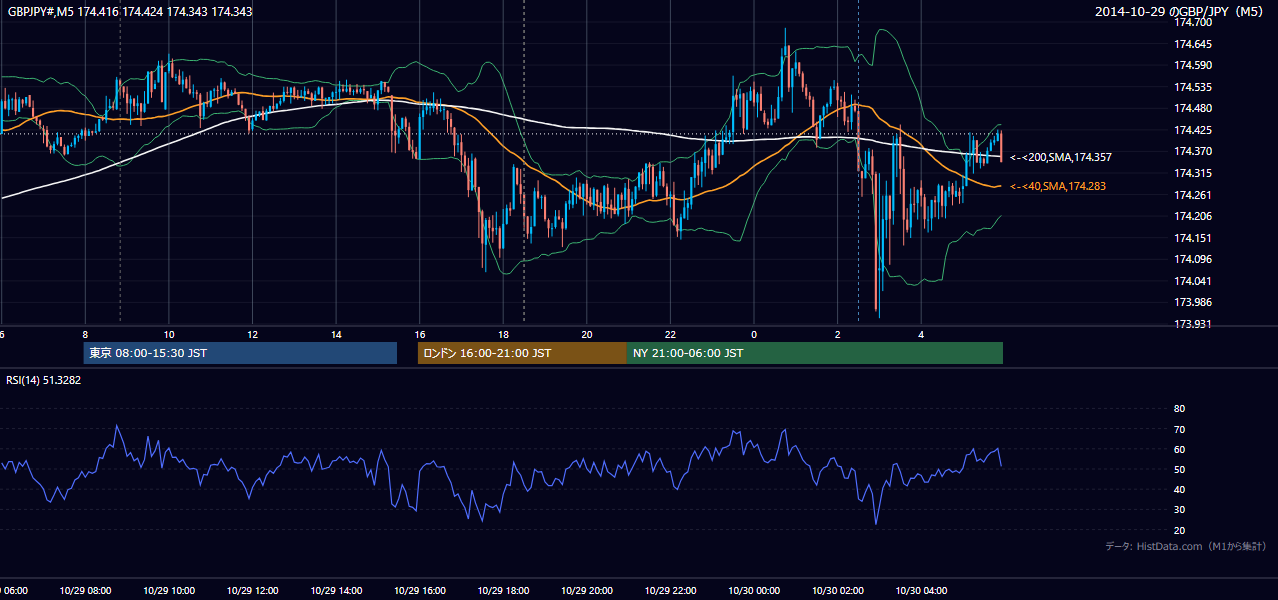1278x600 pixels.
Task: Click bottom time label 10/29 12:00
Action: 252,591
